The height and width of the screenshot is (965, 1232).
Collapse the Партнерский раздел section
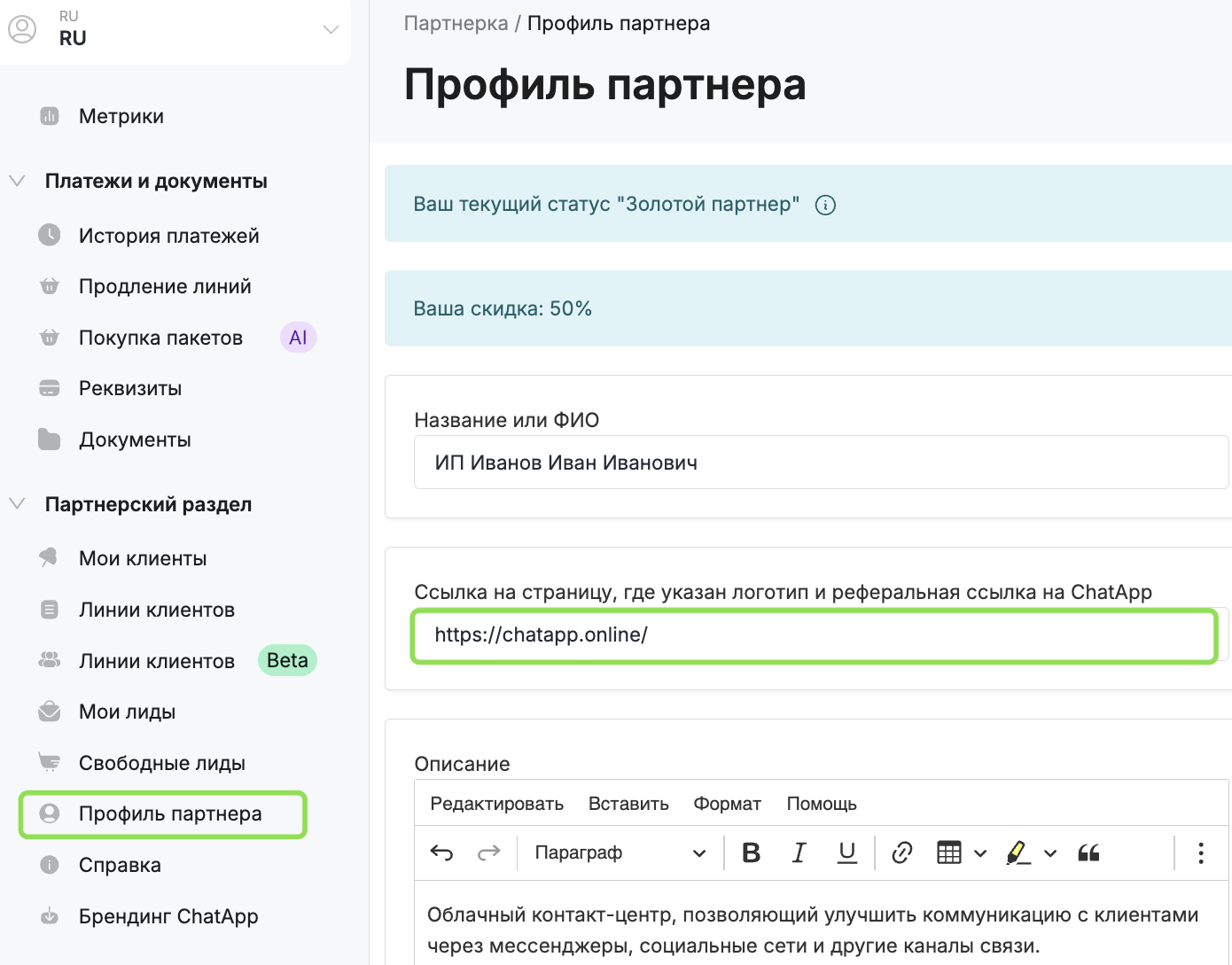tap(17, 504)
